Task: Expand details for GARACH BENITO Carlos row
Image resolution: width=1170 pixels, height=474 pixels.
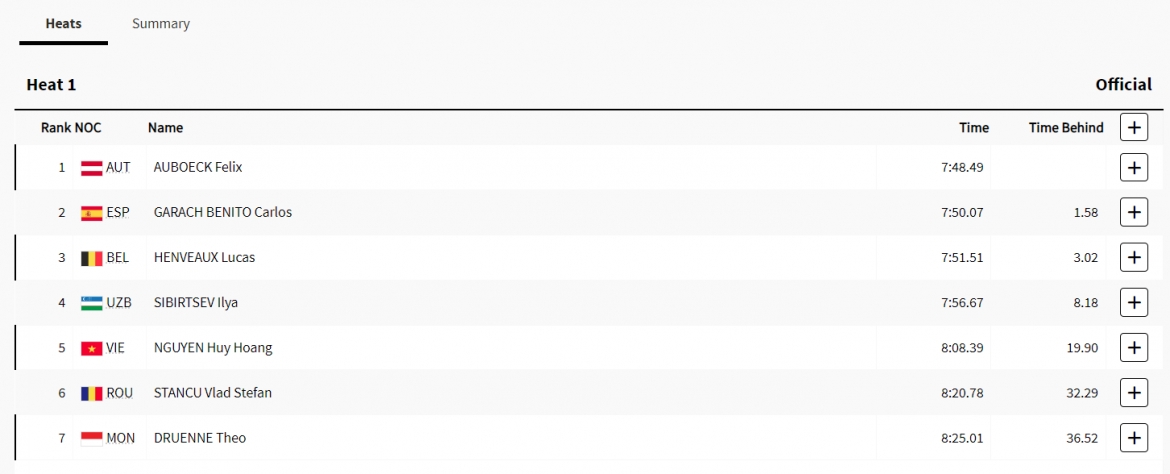Action: pos(1133,212)
